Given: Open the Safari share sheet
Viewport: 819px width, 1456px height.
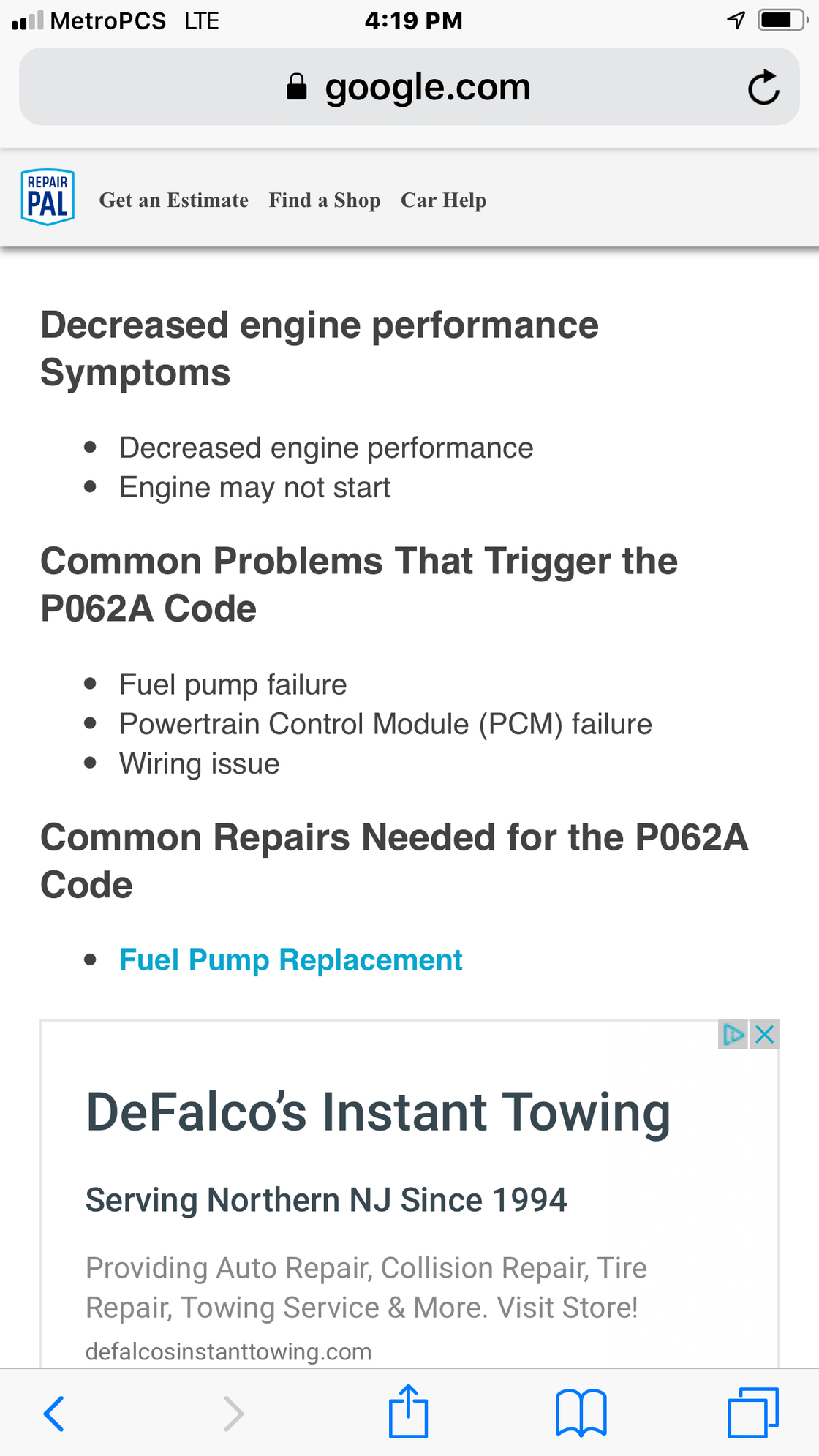Looking at the screenshot, I should click(x=408, y=1411).
